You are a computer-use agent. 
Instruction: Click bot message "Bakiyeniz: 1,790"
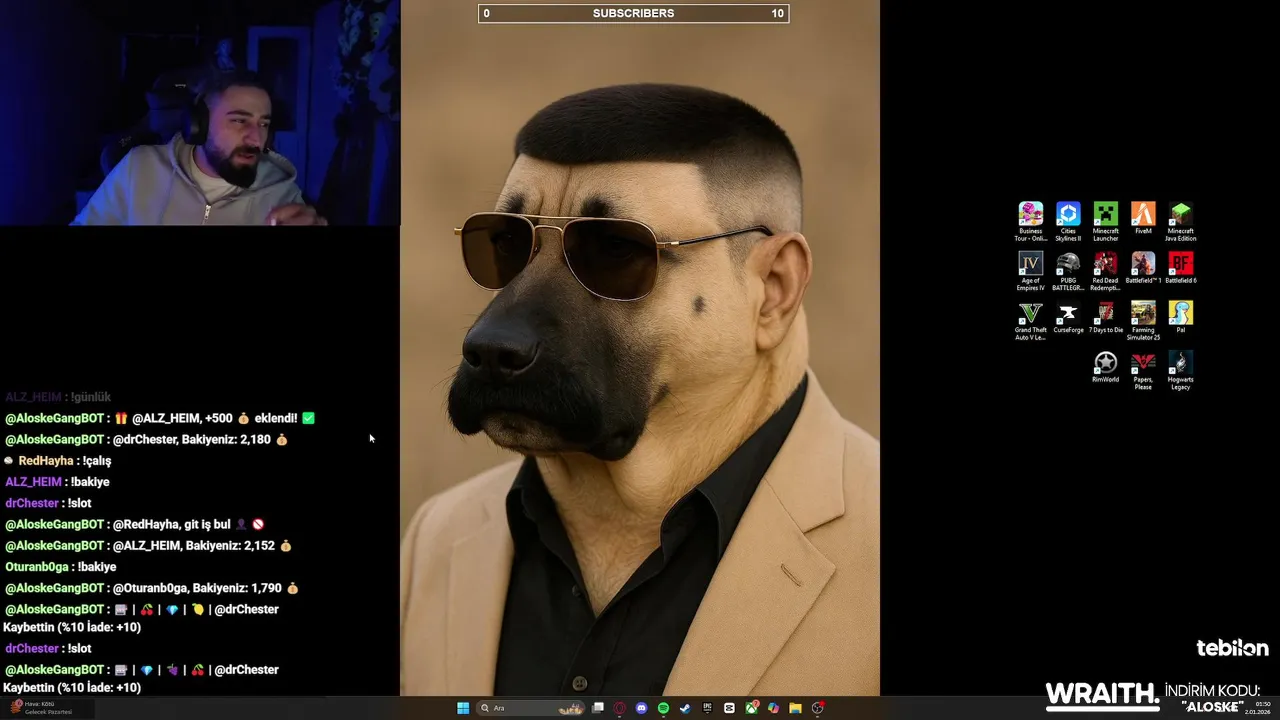tap(152, 588)
